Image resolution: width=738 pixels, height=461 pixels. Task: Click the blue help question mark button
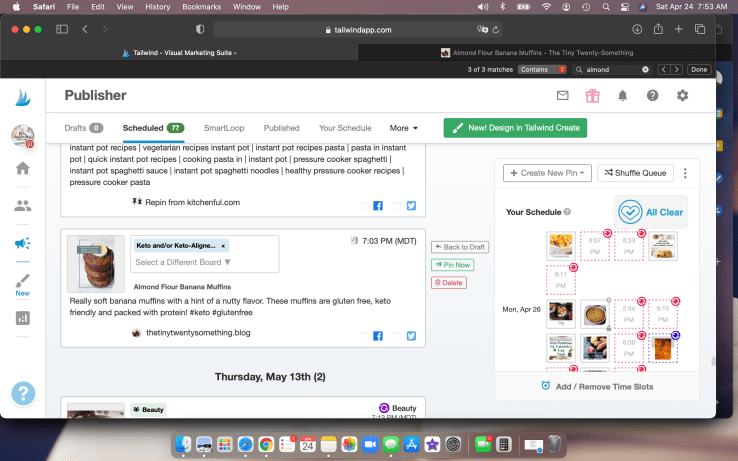click(x=23, y=393)
